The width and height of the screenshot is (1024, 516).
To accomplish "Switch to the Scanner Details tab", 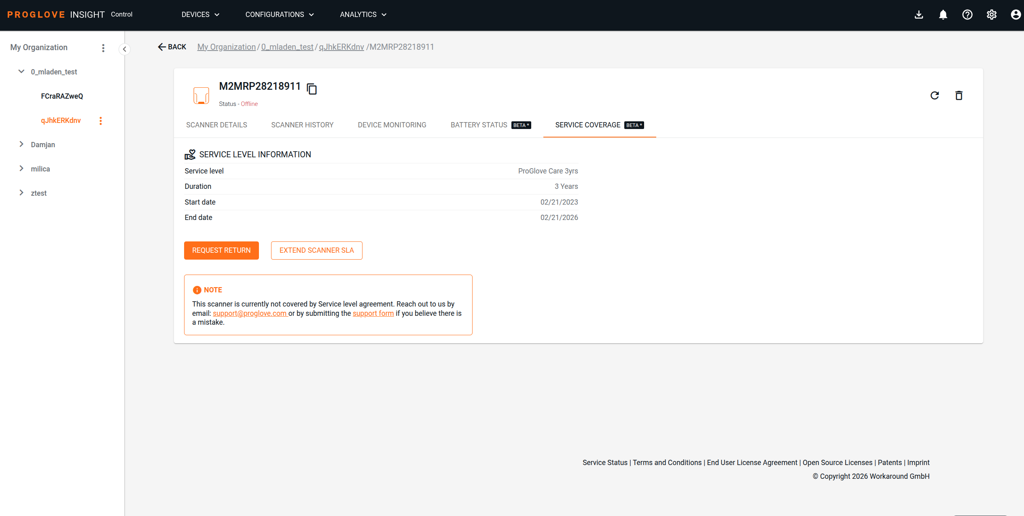I will point(217,125).
